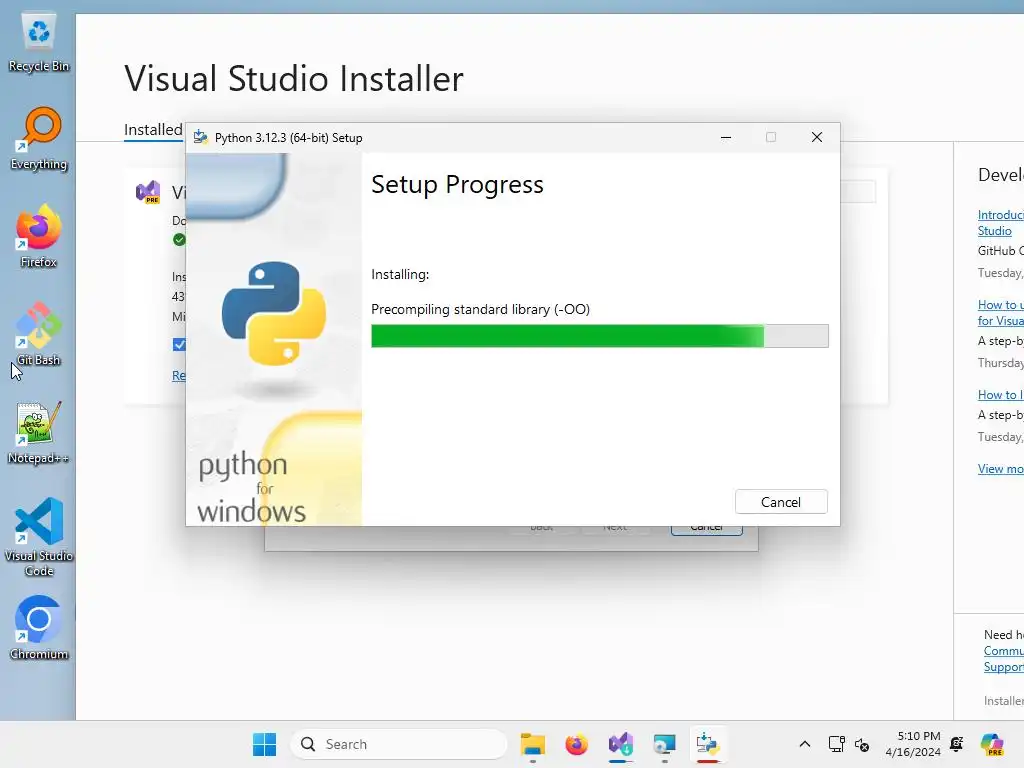Open the Firefox desktop shortcut
The height and width of the screenshot is (768, 1024).
[39, 236]
